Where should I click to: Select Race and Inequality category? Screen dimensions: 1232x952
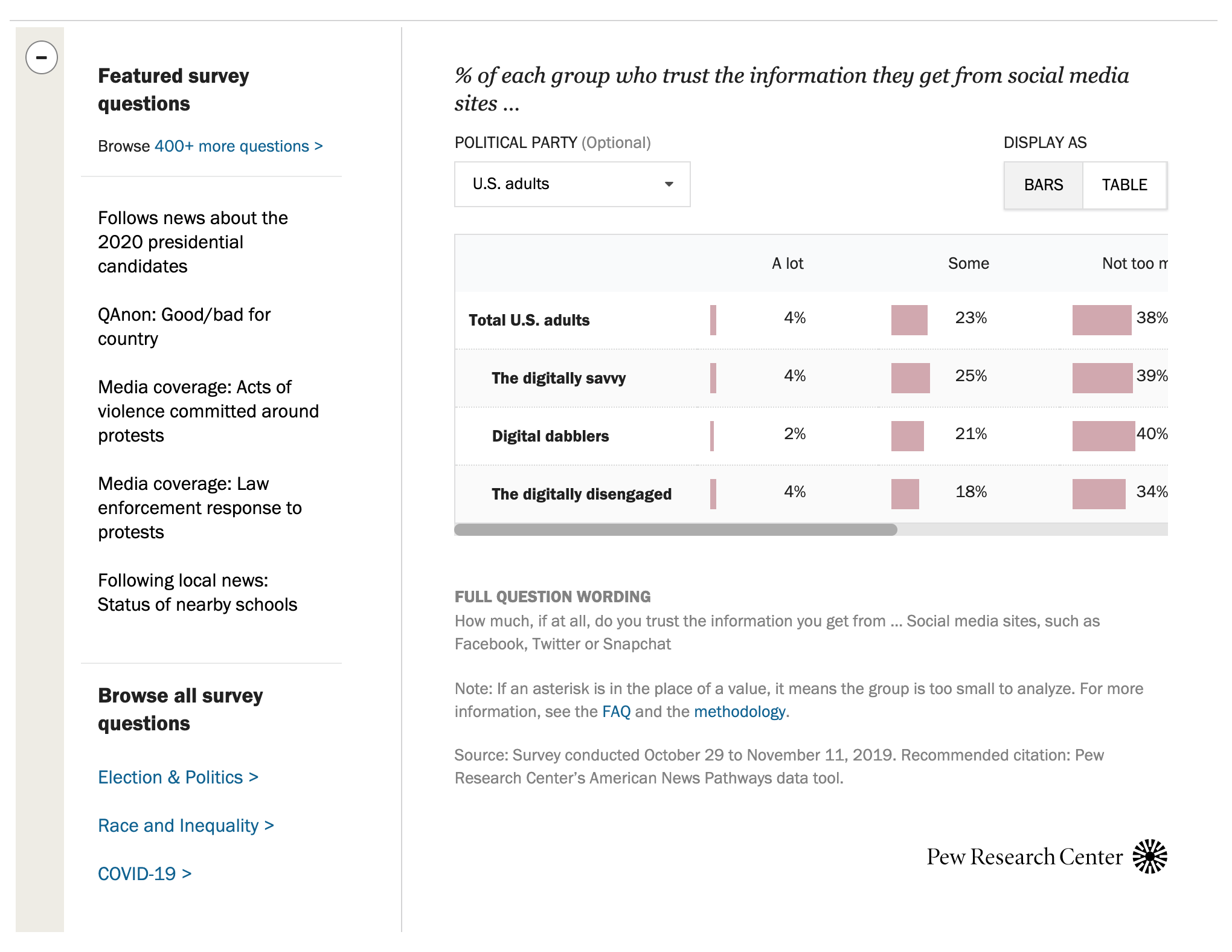(185, 825)
